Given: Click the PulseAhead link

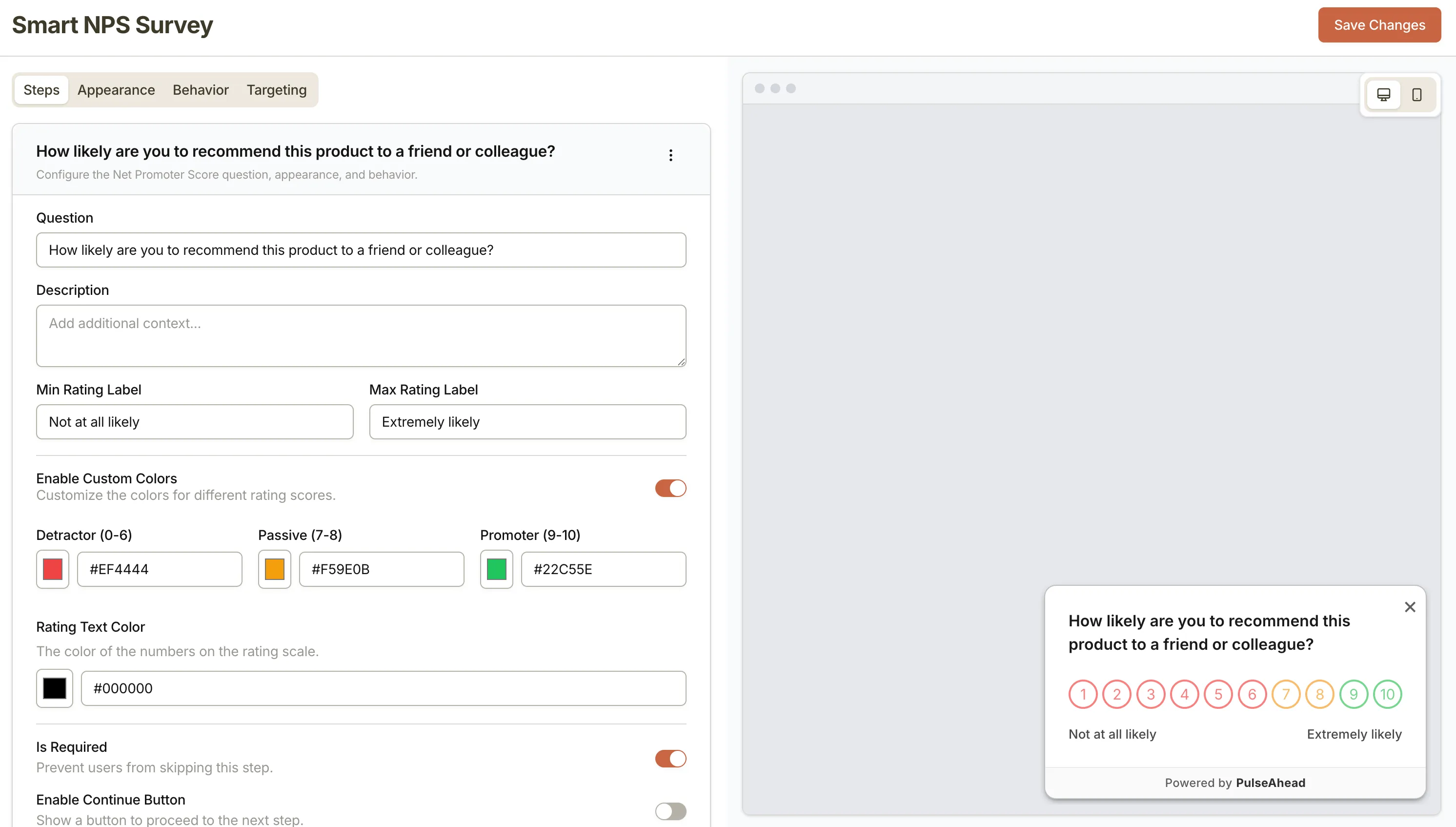Looking at the screenshot, I should click(1271, 783).
